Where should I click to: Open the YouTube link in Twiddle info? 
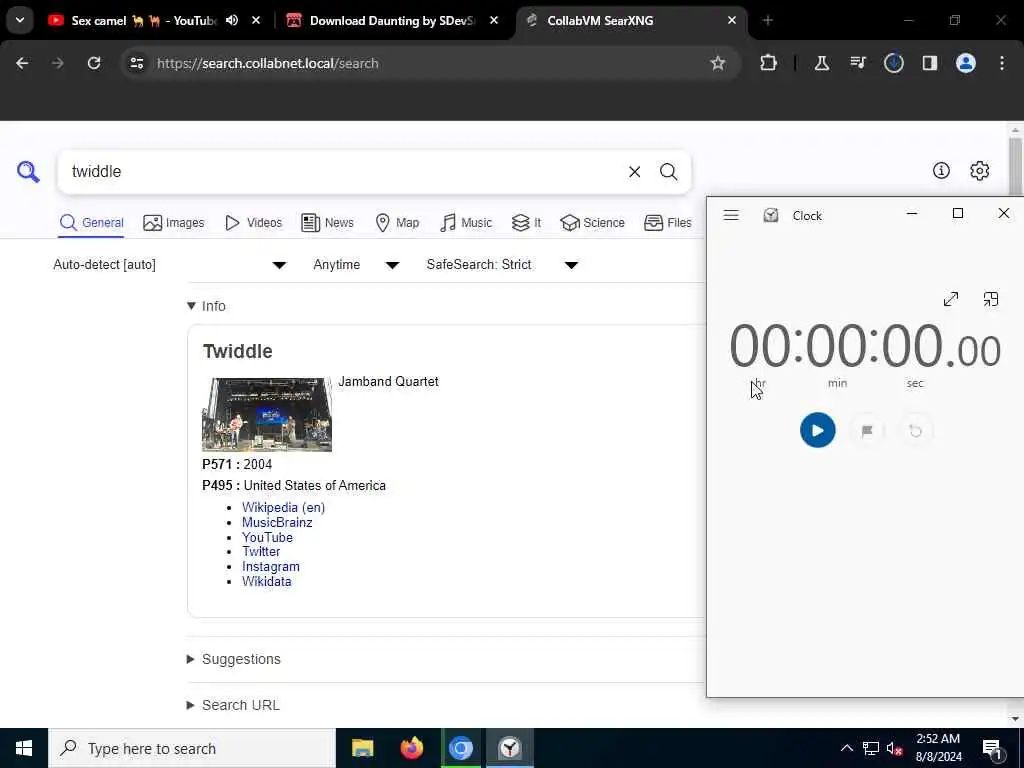pyautogui.click(x=267, y=537)
